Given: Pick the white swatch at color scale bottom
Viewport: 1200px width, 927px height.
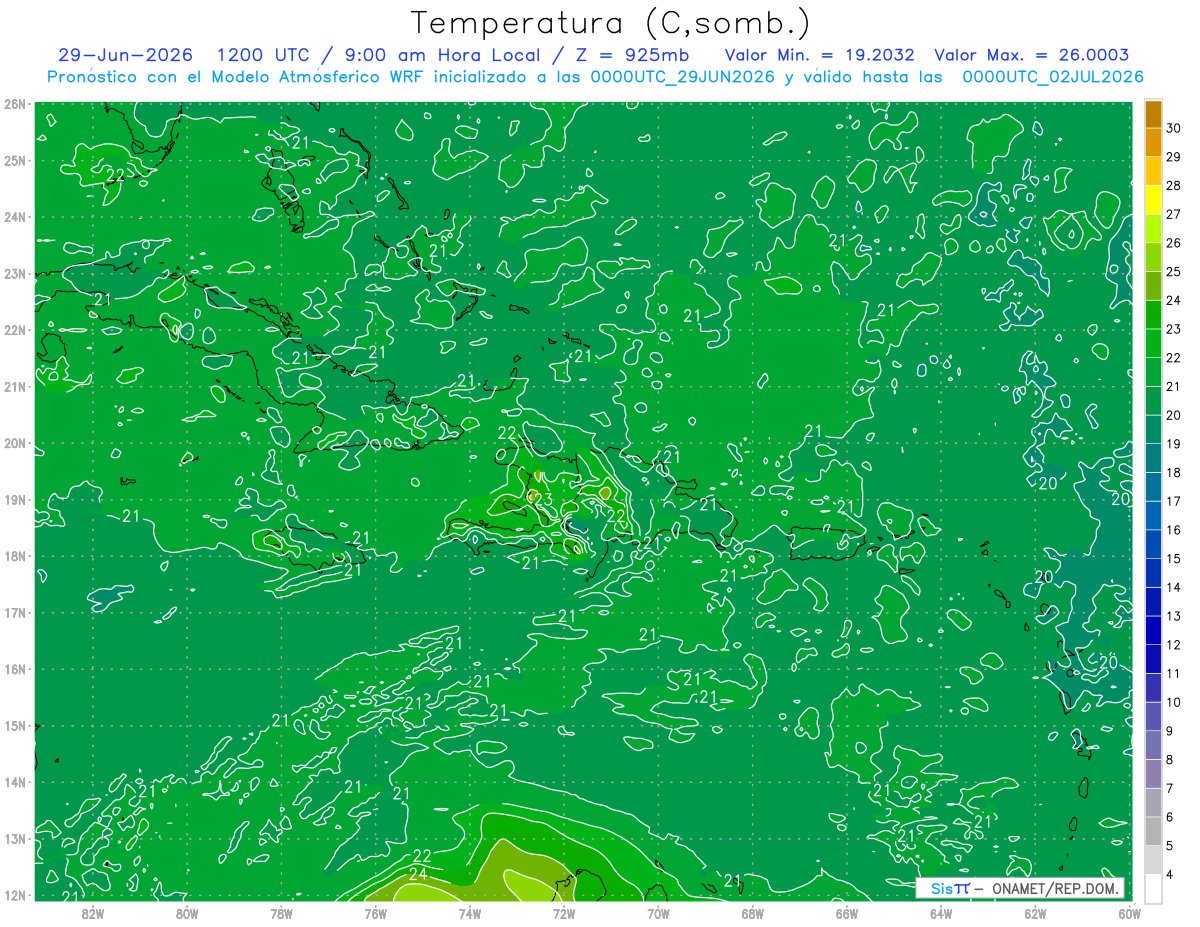Looking at the screenshot, I should click(x=1153, y=889).
